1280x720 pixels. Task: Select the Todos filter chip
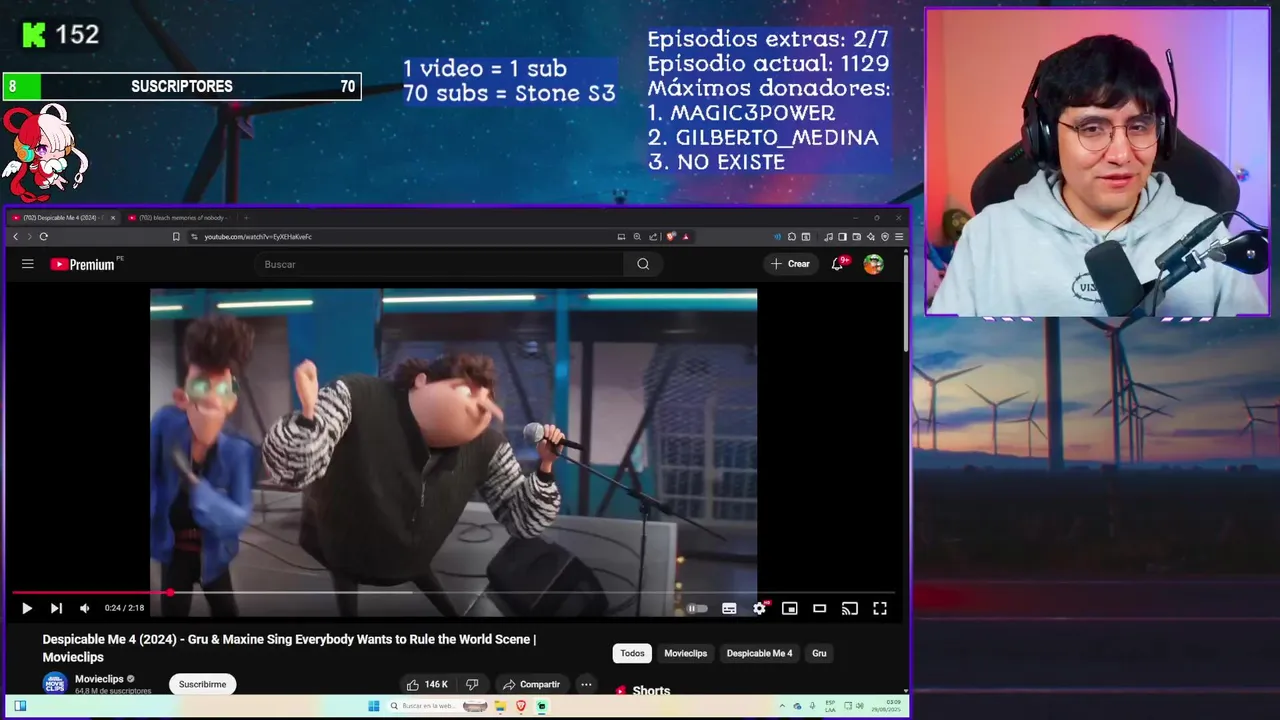click(632, 653)
